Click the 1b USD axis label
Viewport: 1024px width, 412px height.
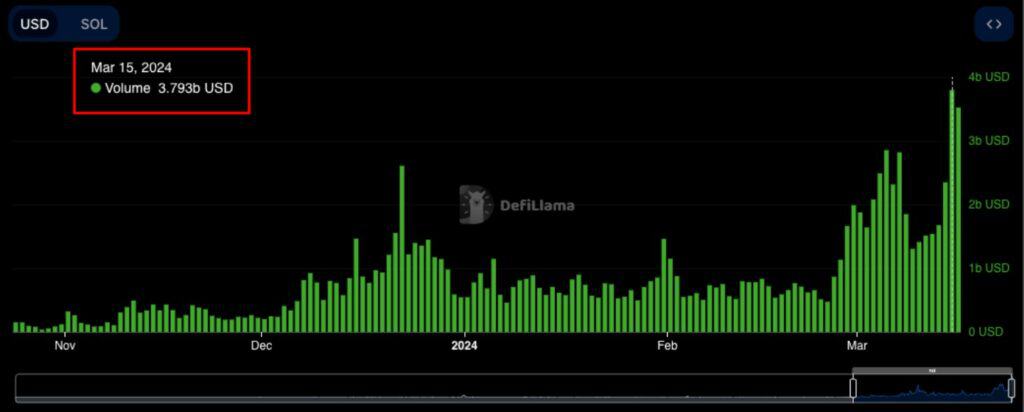pyautogui.click(x=989, y=268)
